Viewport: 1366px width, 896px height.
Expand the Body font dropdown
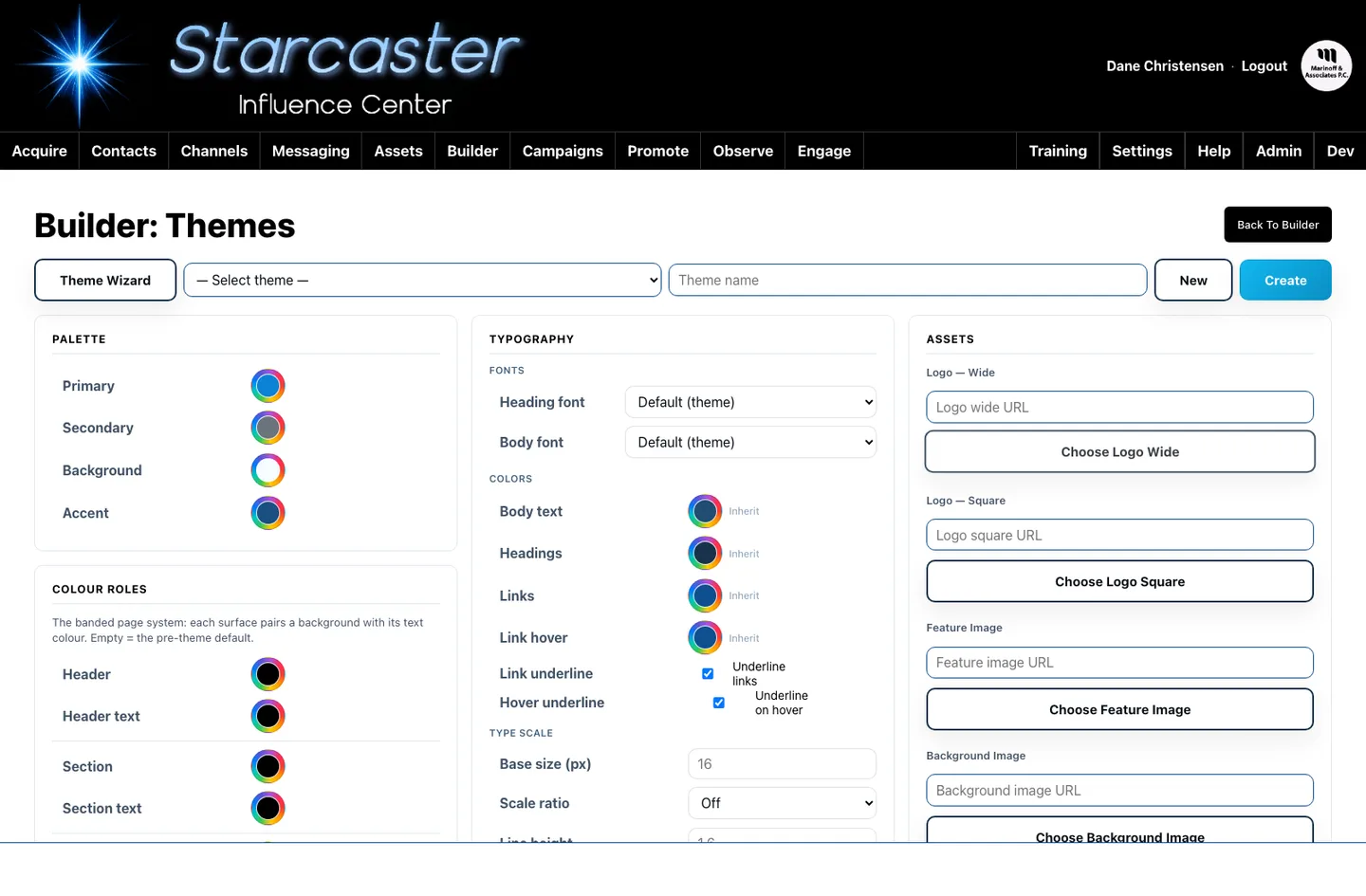point(750,442)
